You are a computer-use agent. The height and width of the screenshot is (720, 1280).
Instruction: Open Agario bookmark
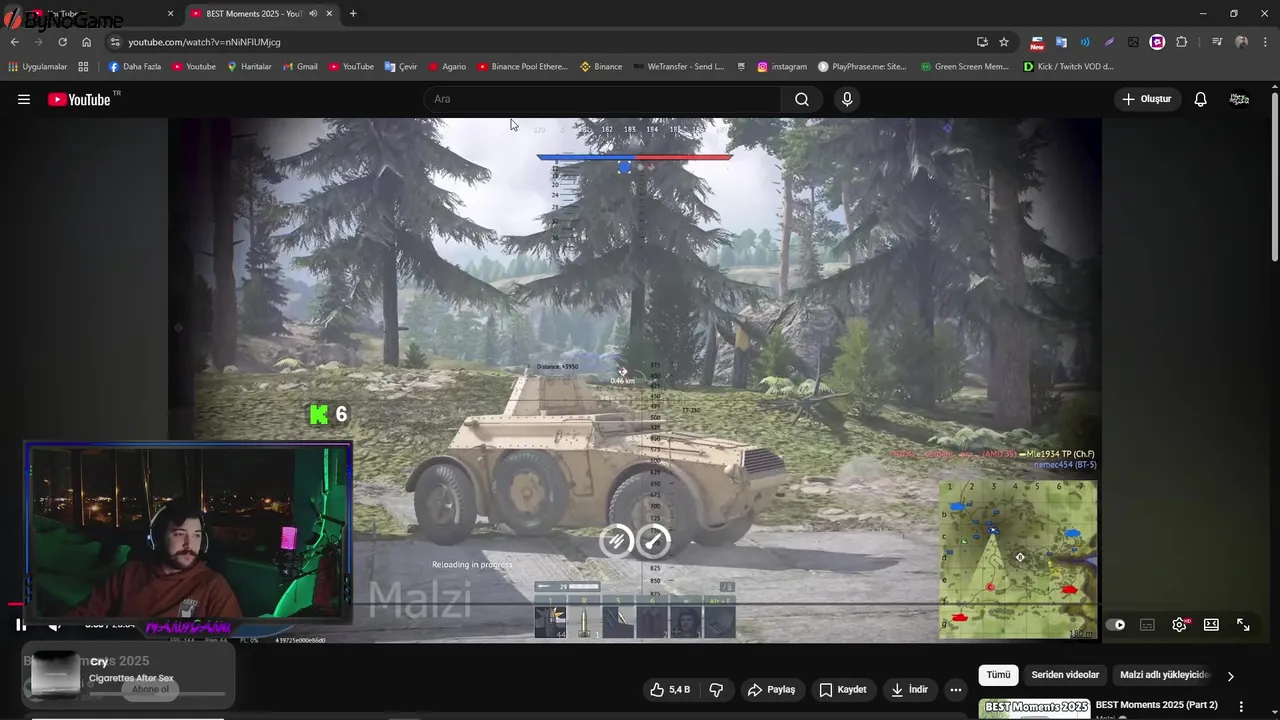click(447, 67)
